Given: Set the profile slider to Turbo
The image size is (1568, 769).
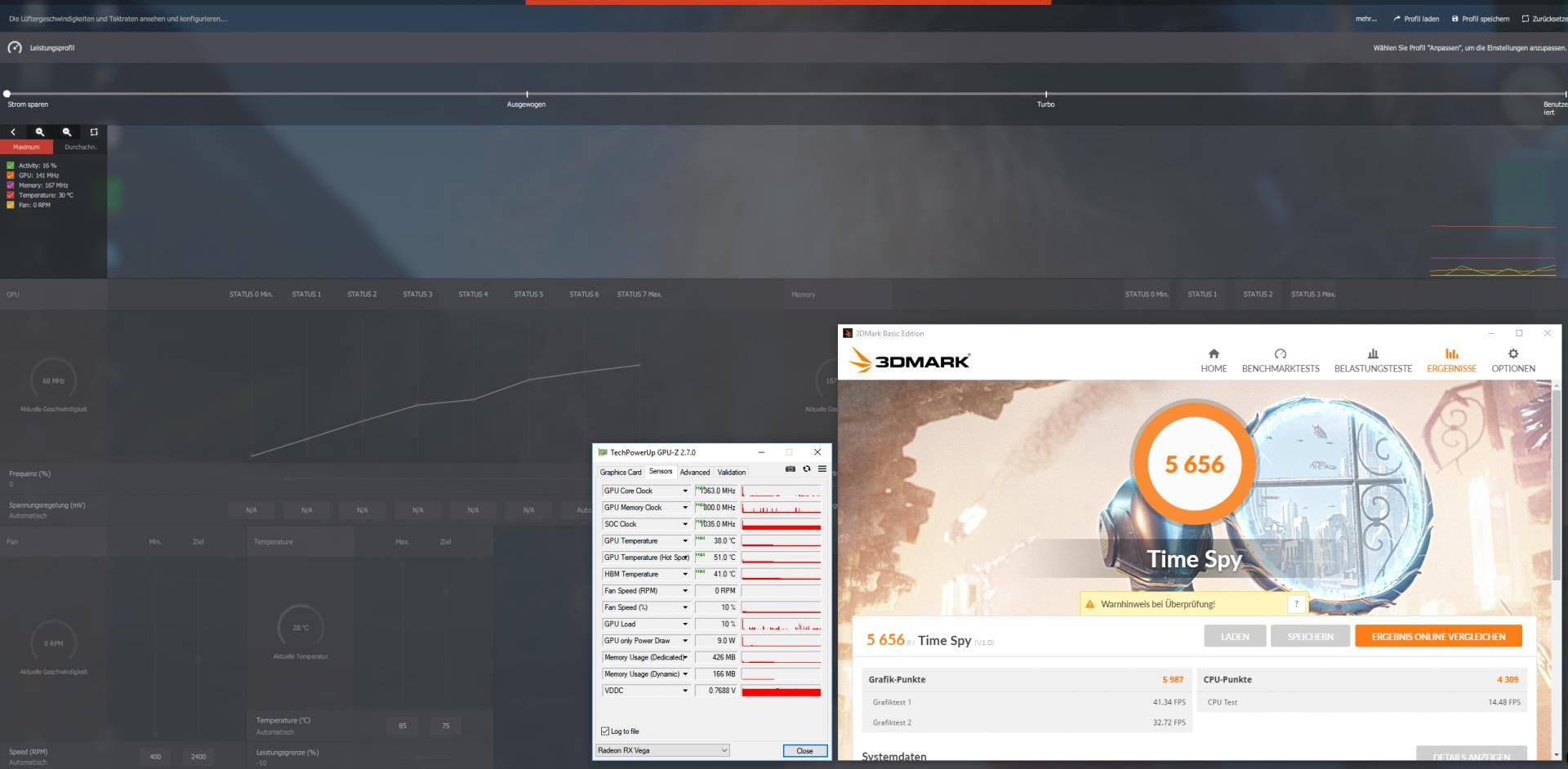Looking at the screenshot, I should 1045,95.
